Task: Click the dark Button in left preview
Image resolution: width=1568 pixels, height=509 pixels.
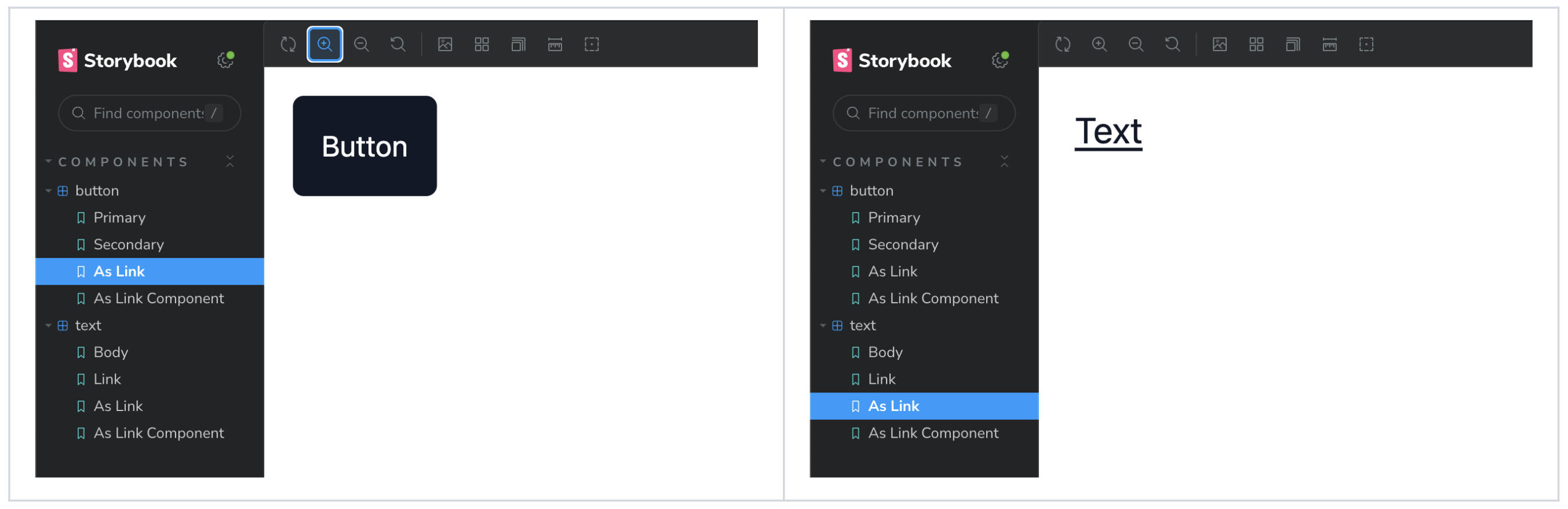Action: pos(364,146)
